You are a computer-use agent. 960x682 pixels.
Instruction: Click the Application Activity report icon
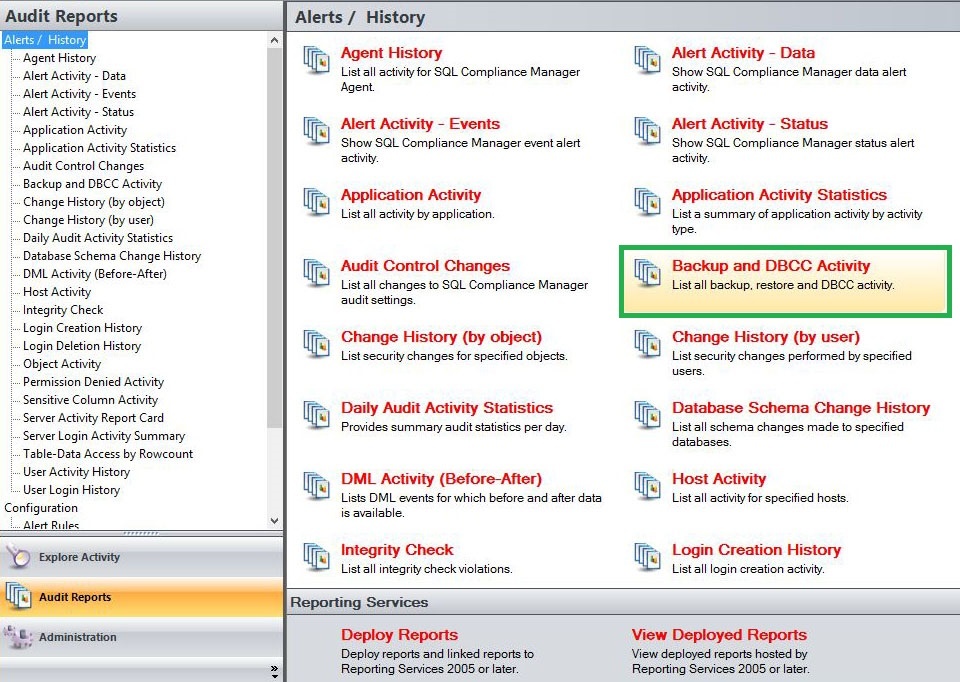tap(317, 202)
